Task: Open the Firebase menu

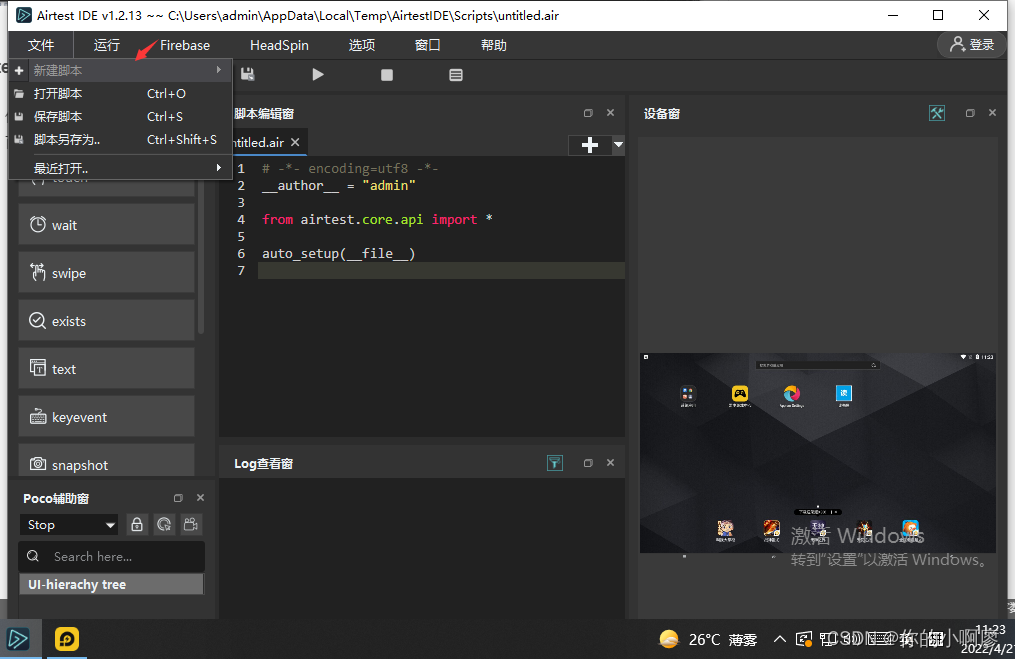Action: coord(185,45)
